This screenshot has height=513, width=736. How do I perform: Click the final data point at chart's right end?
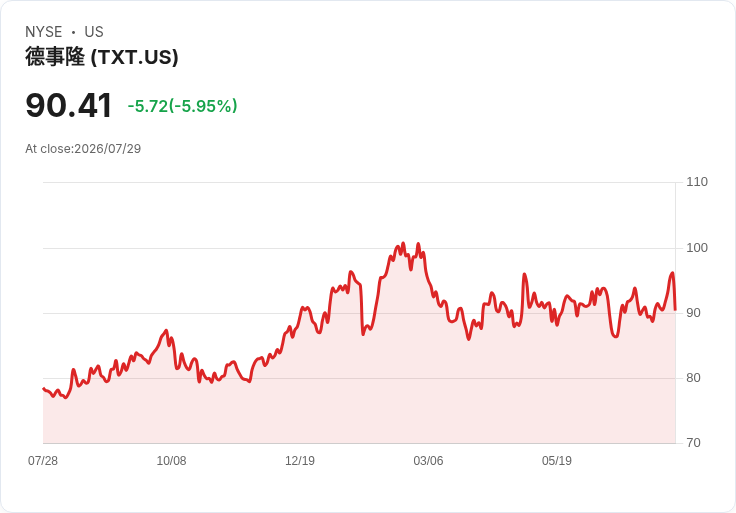[675, 310]
